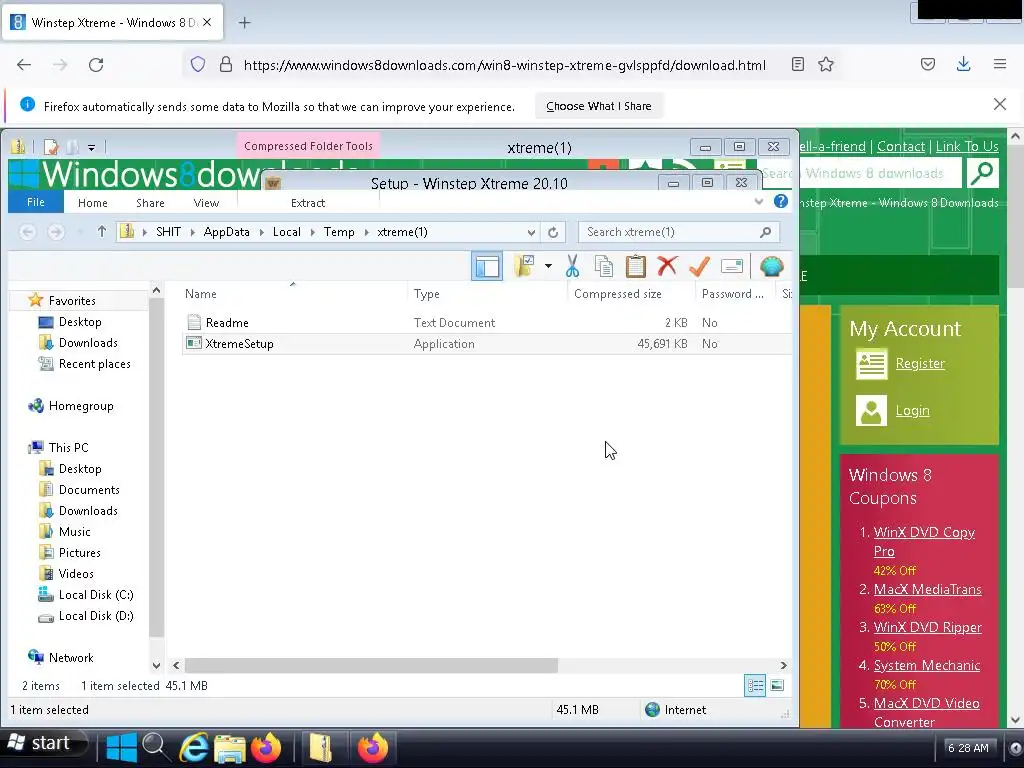Click the website search magnifier button

983,172
